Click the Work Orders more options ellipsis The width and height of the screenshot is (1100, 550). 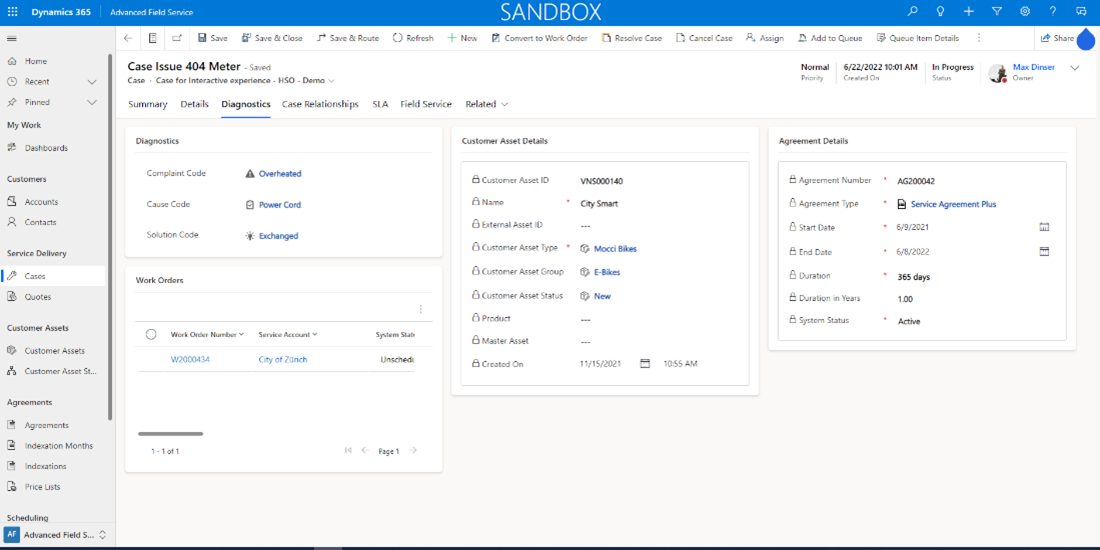420,309
